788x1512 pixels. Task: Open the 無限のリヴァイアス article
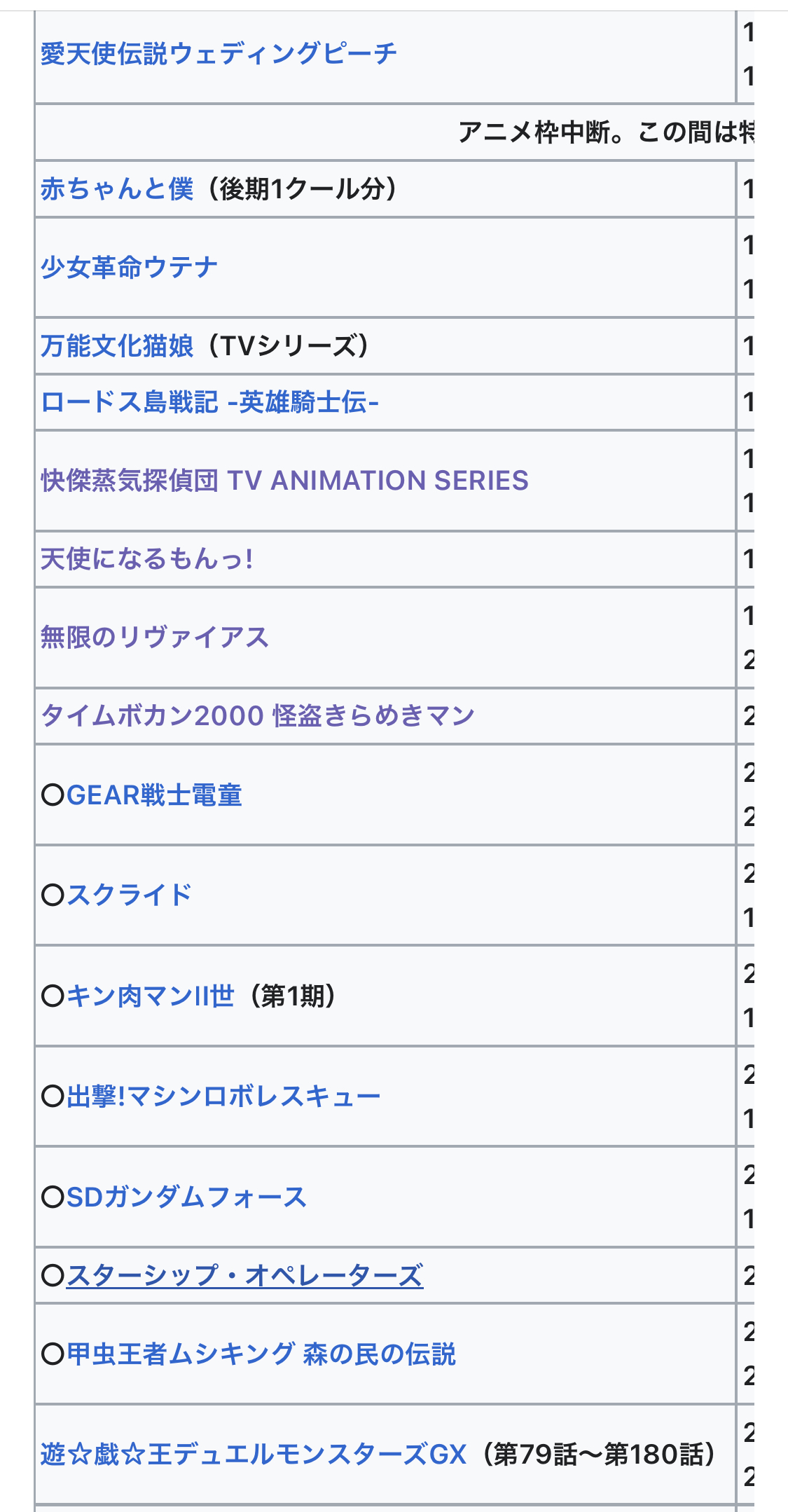pyautogui.click(x=155, y=638)
